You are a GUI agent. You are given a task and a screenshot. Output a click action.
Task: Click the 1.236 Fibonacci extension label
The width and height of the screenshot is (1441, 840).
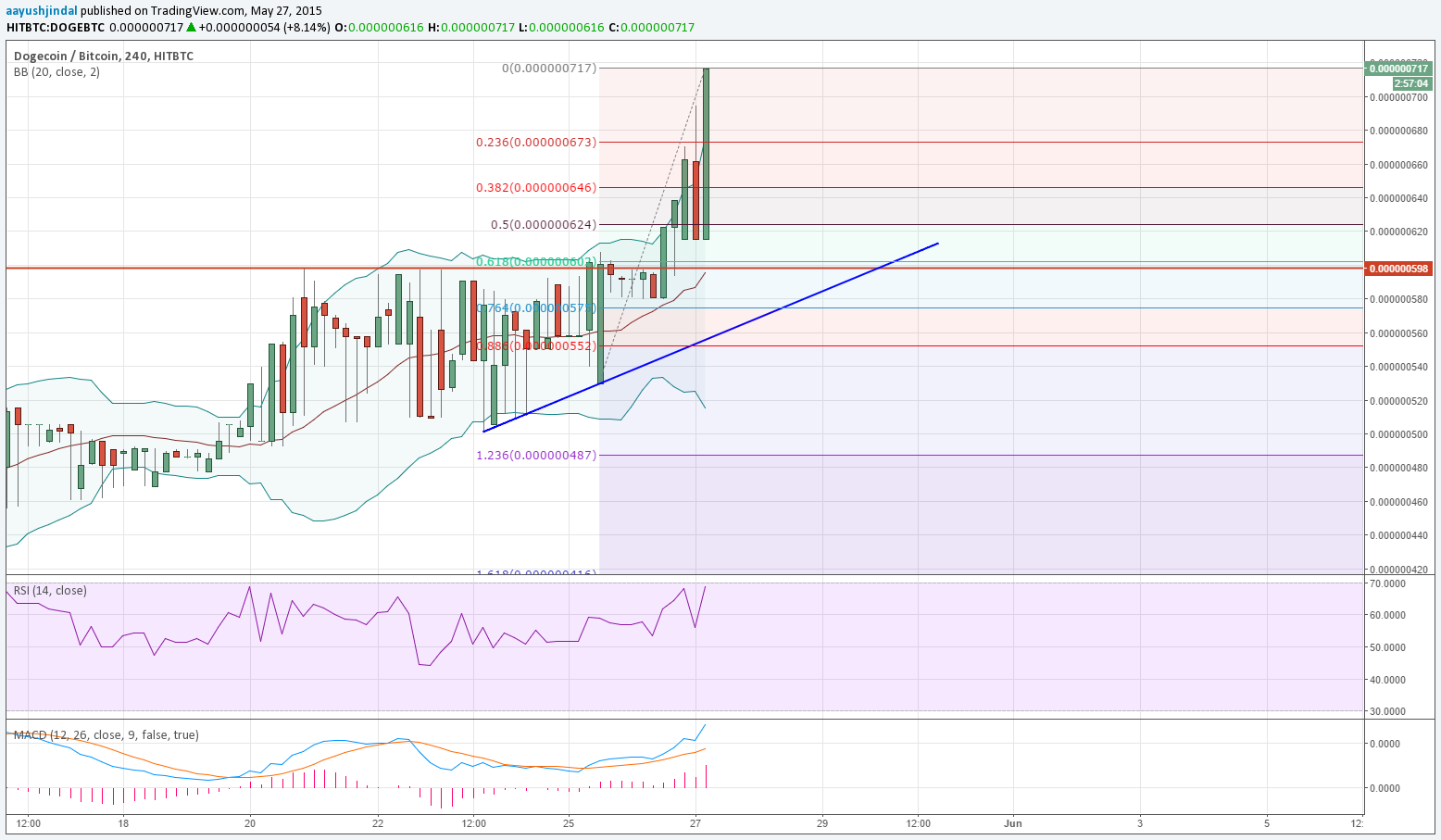click(535, 456)
